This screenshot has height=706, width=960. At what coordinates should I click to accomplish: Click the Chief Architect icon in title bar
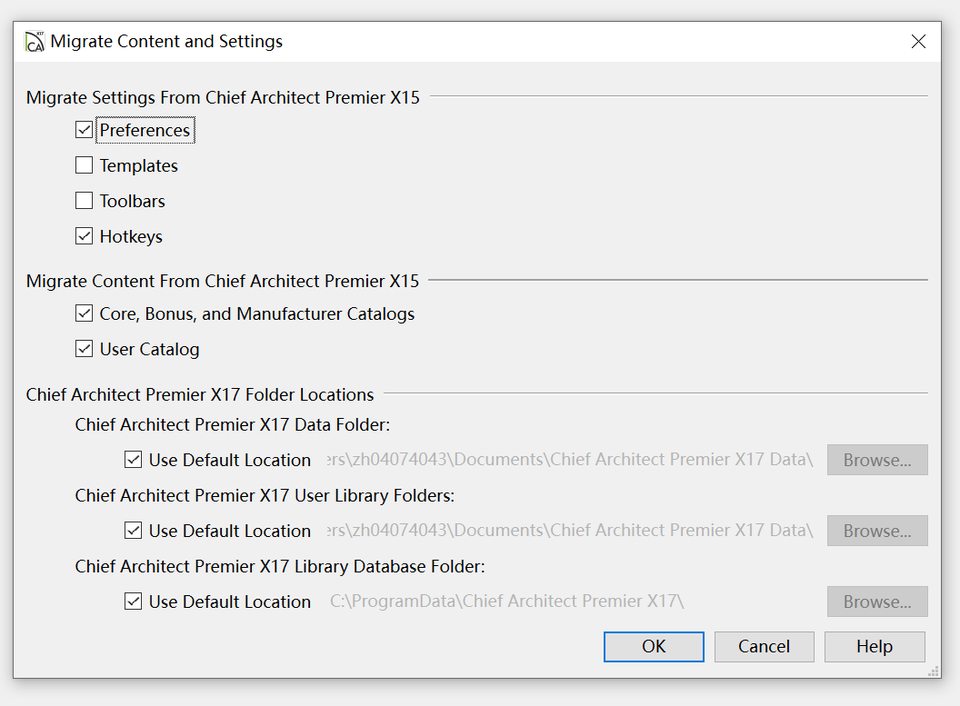pyautogui.click(x=35, y=42)
